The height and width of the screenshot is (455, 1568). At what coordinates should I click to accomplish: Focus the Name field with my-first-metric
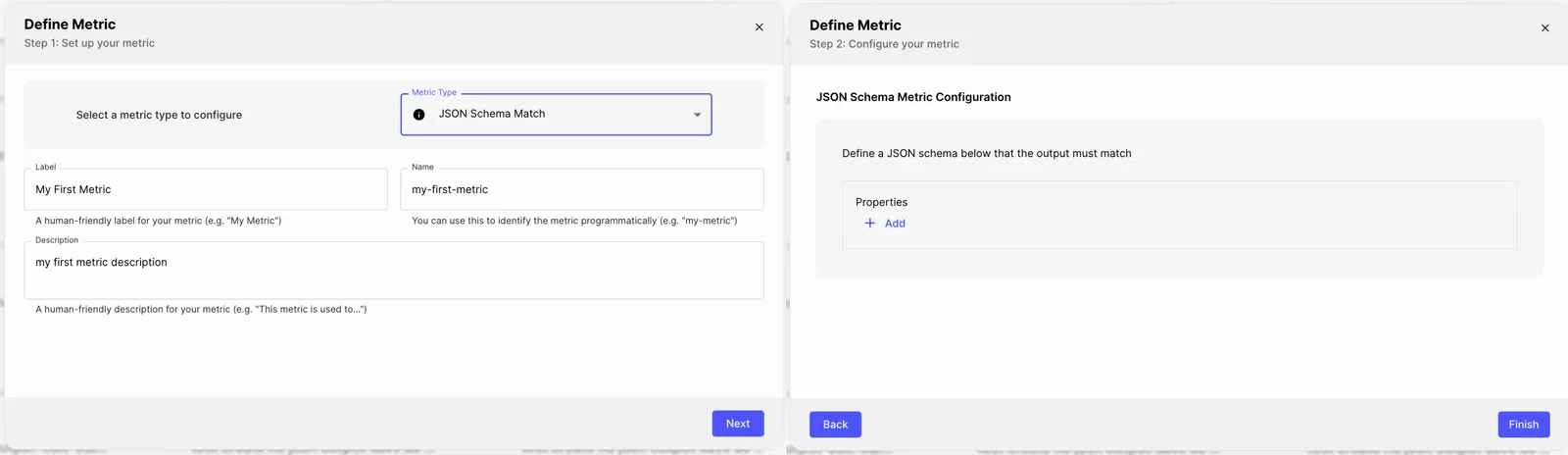pyautogui.click(x=582, y=189)
